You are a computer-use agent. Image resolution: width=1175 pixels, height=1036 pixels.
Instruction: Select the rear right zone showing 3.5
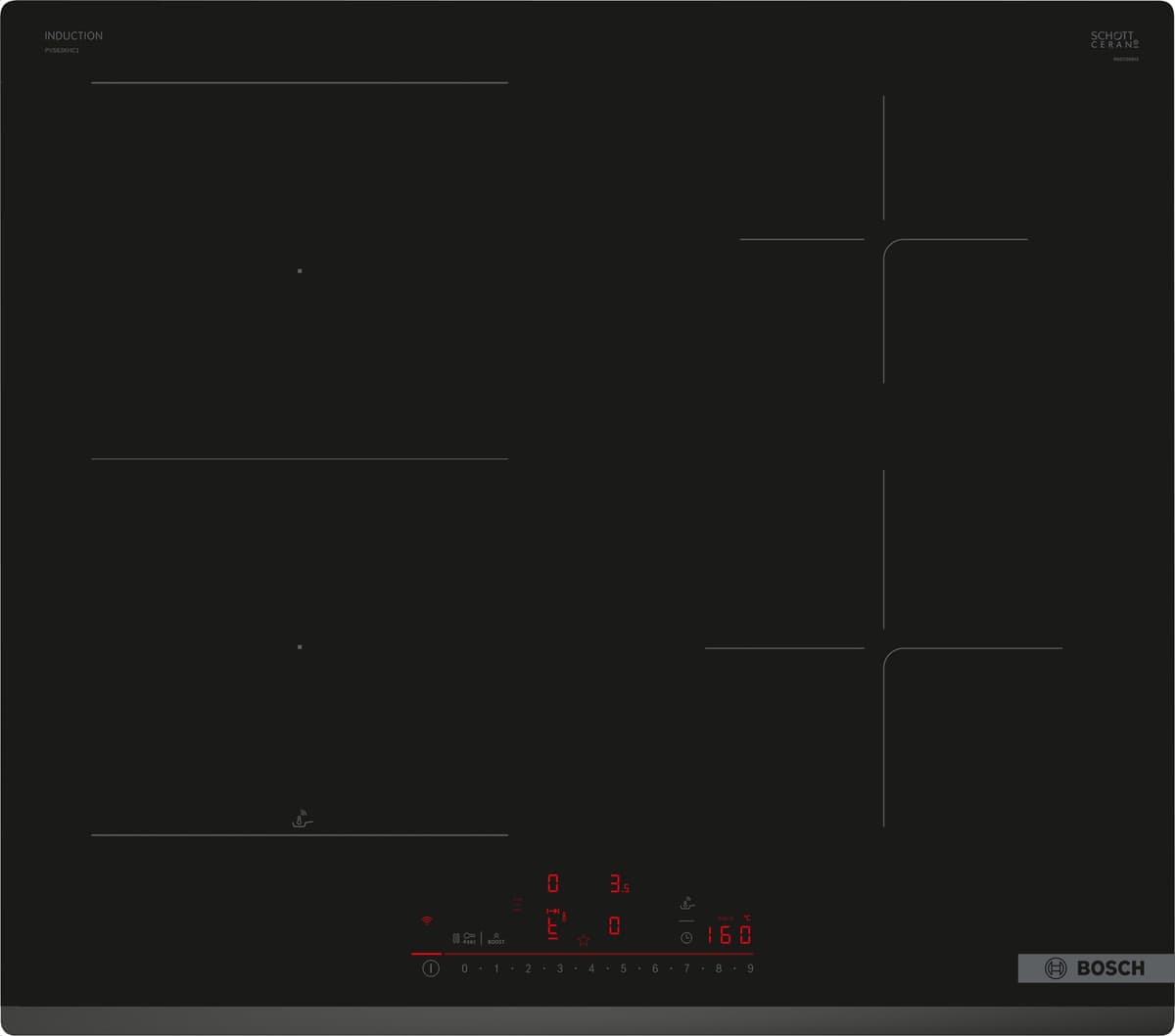click(x=619, y=885)
